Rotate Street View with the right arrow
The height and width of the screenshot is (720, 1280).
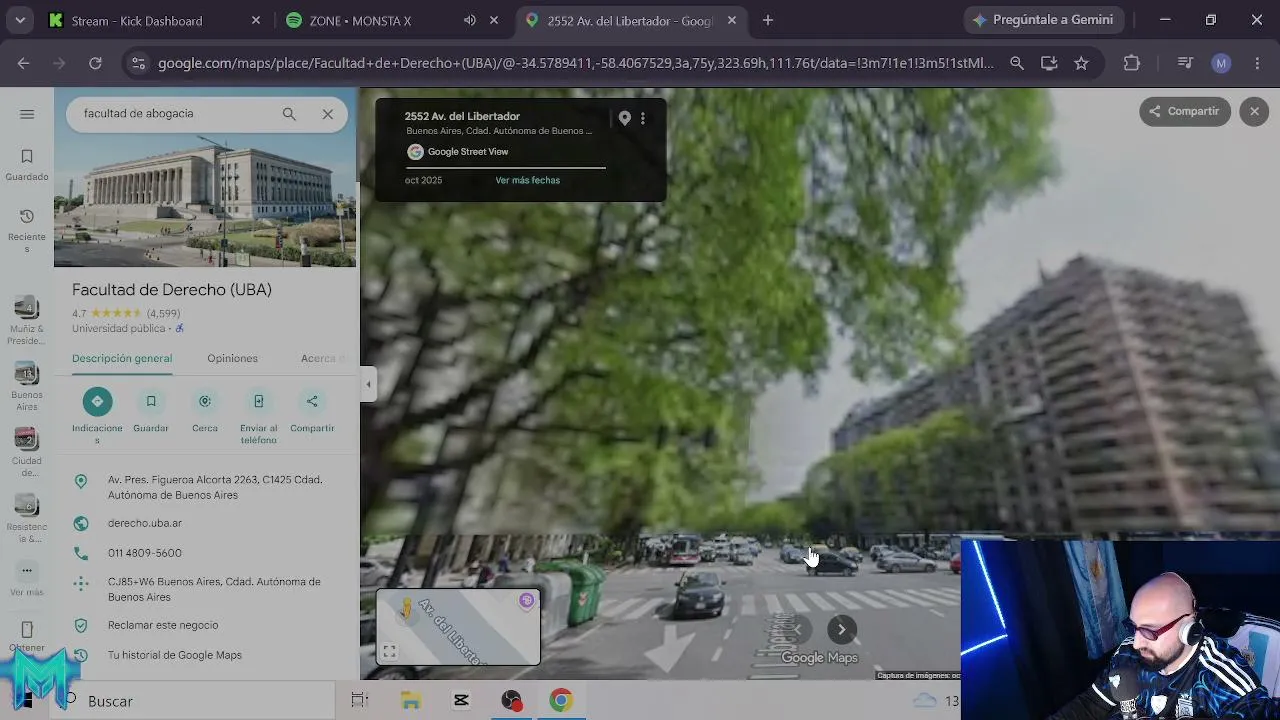pos(842,629)
